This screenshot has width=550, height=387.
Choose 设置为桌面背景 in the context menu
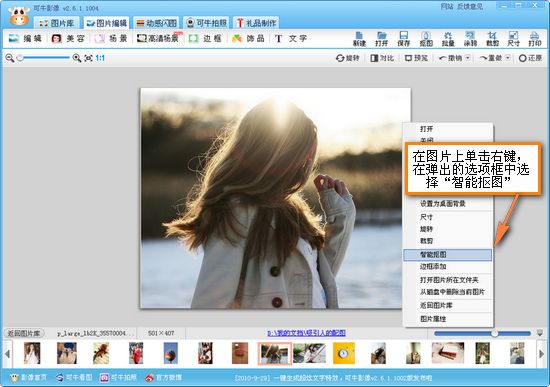tap(448, 203)
